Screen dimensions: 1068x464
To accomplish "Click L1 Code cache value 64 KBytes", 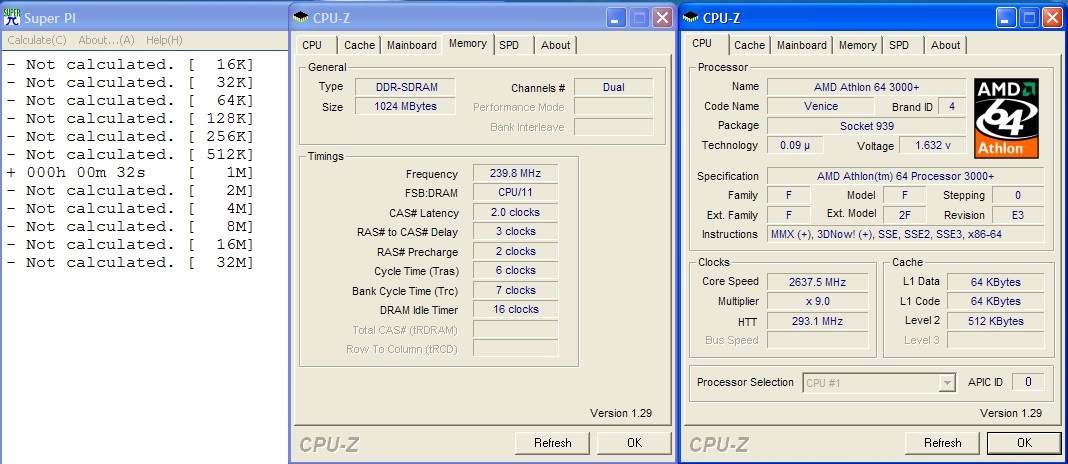I will 995,301.
